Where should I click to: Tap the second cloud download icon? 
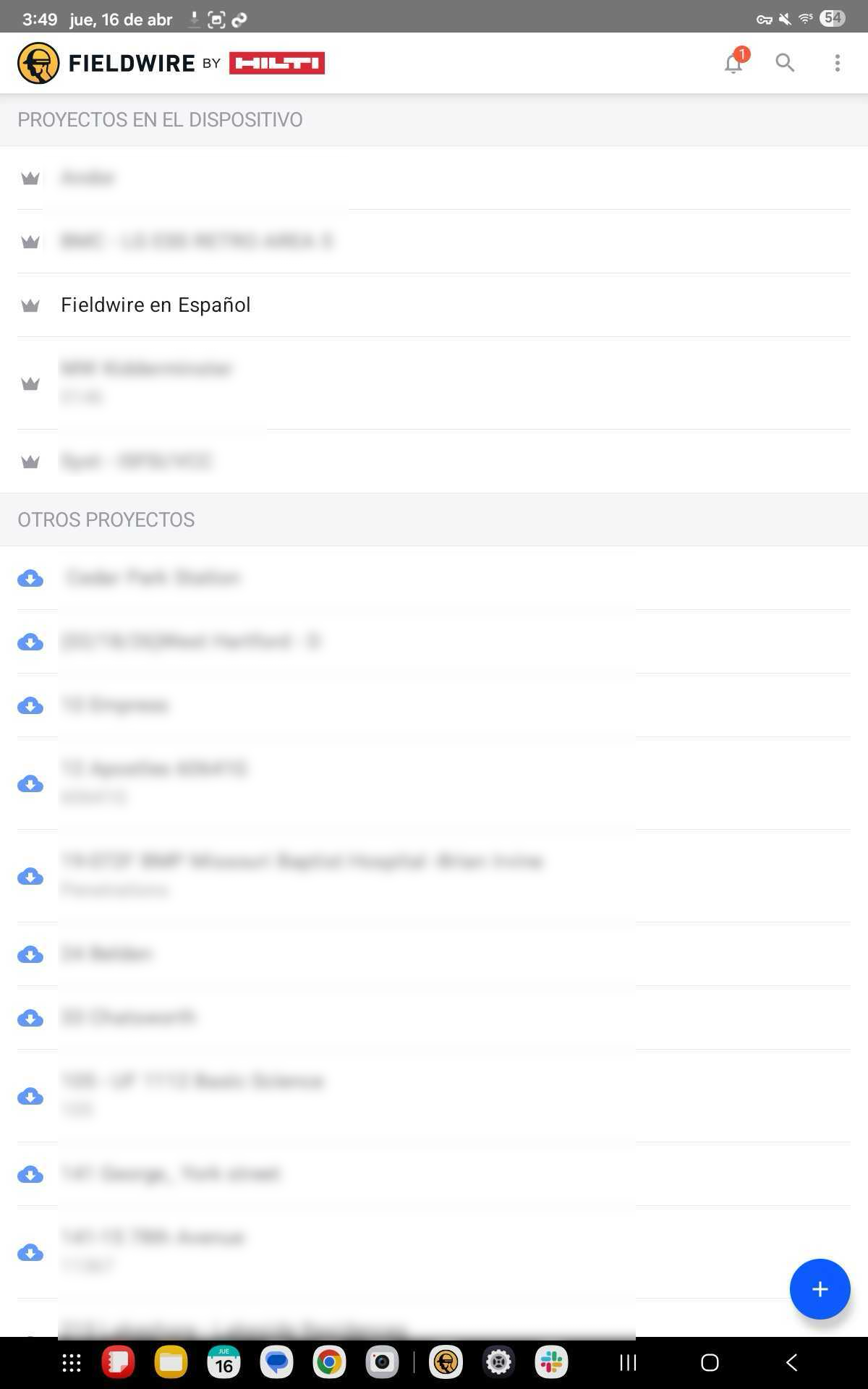click(30, 642)
